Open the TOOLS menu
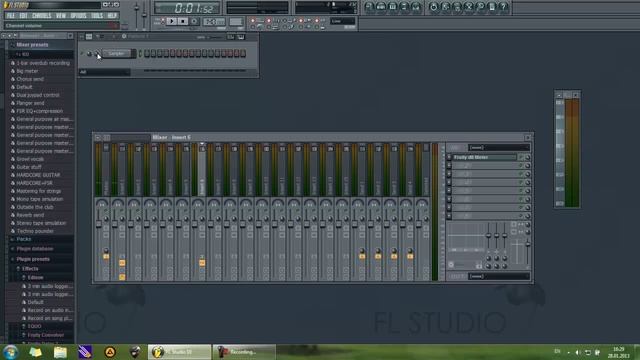Viewport: 640px width, 360px height. tap(97, 16)
